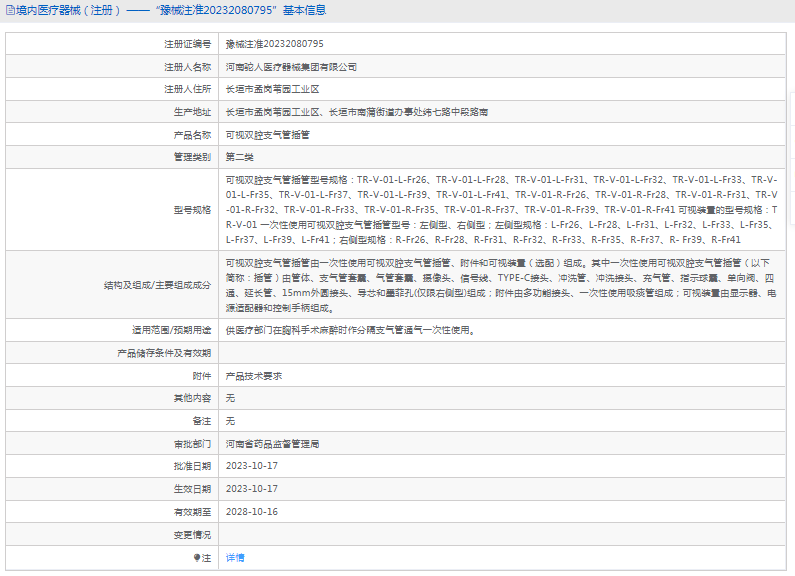Select the 批准日期 value 2023-10-17
The width and height of the screenshot is (795, 576).
click(251, 466)
